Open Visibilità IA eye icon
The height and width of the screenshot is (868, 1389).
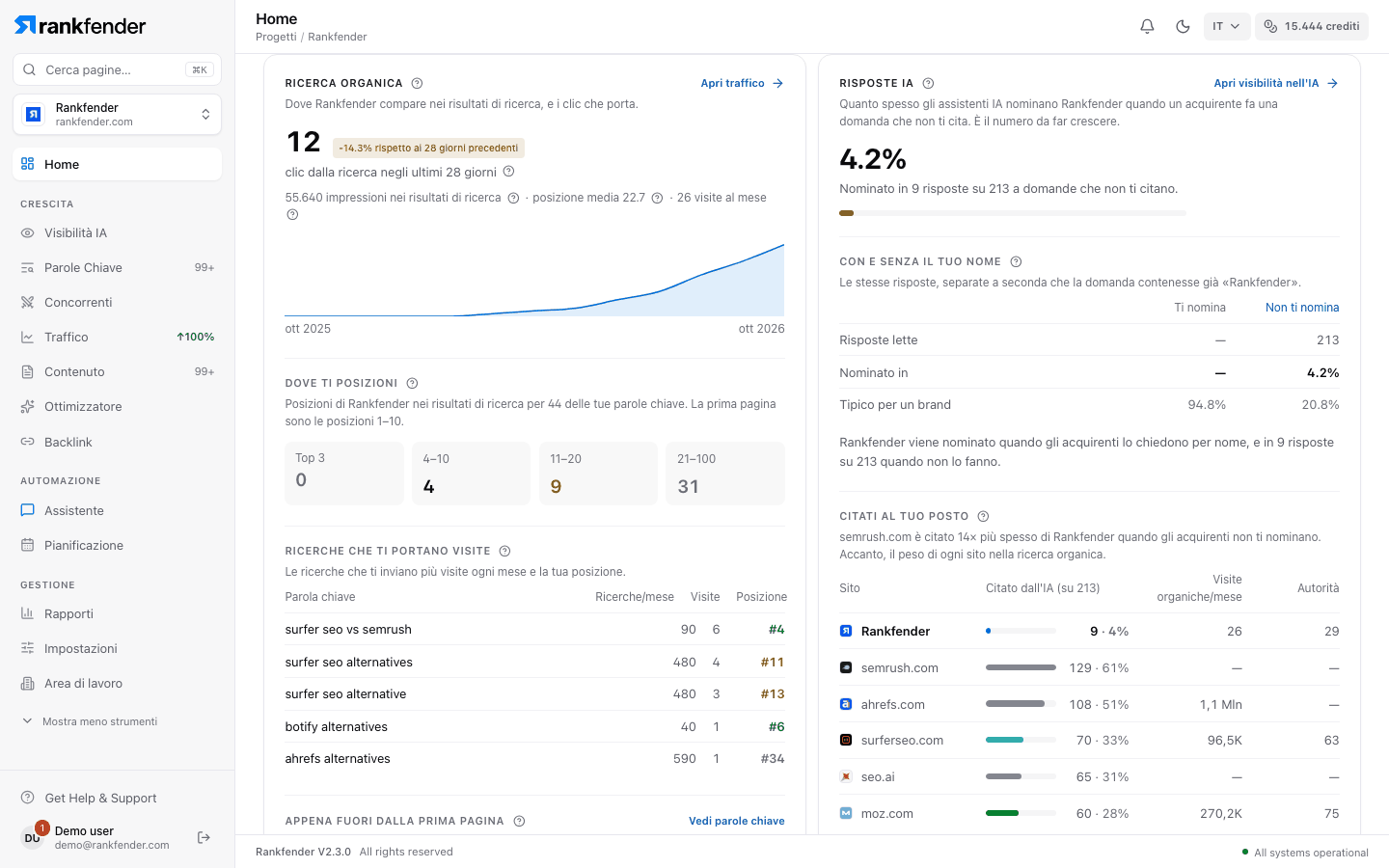coord(28,232)
